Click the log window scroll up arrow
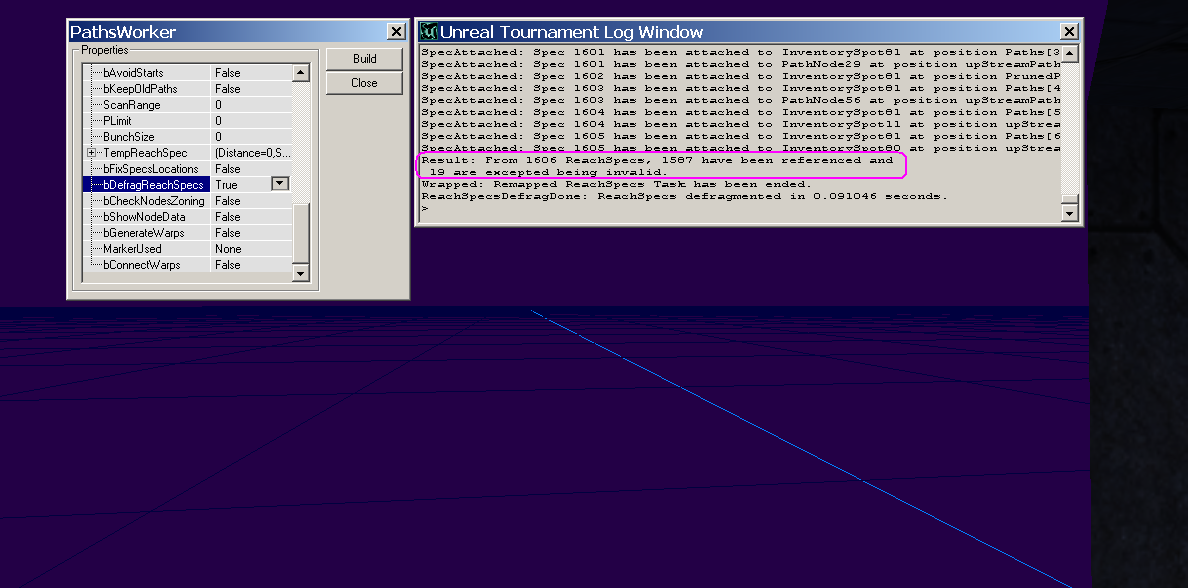Image resolution: width=1188 pixels, height=588 pixels. (1070, 53)
